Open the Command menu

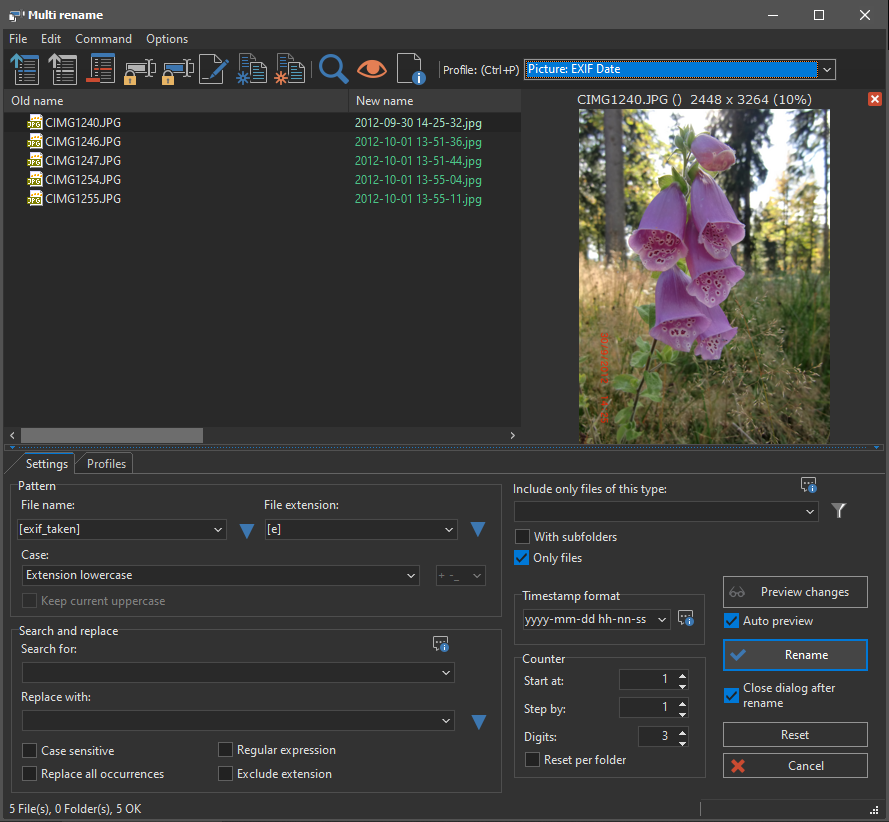[103, 39]
